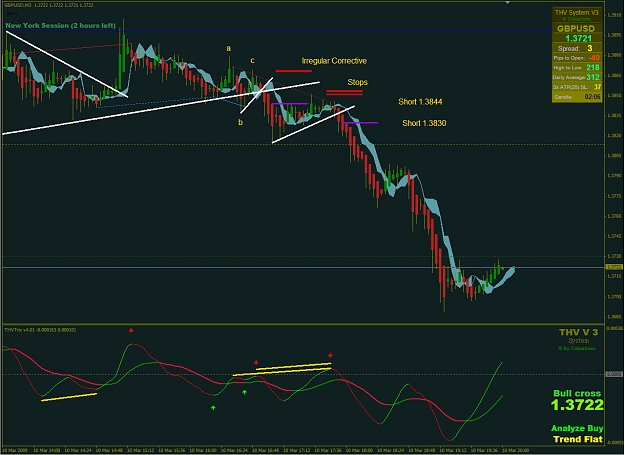Click the zero level tag on THVTrix axis

614,374
